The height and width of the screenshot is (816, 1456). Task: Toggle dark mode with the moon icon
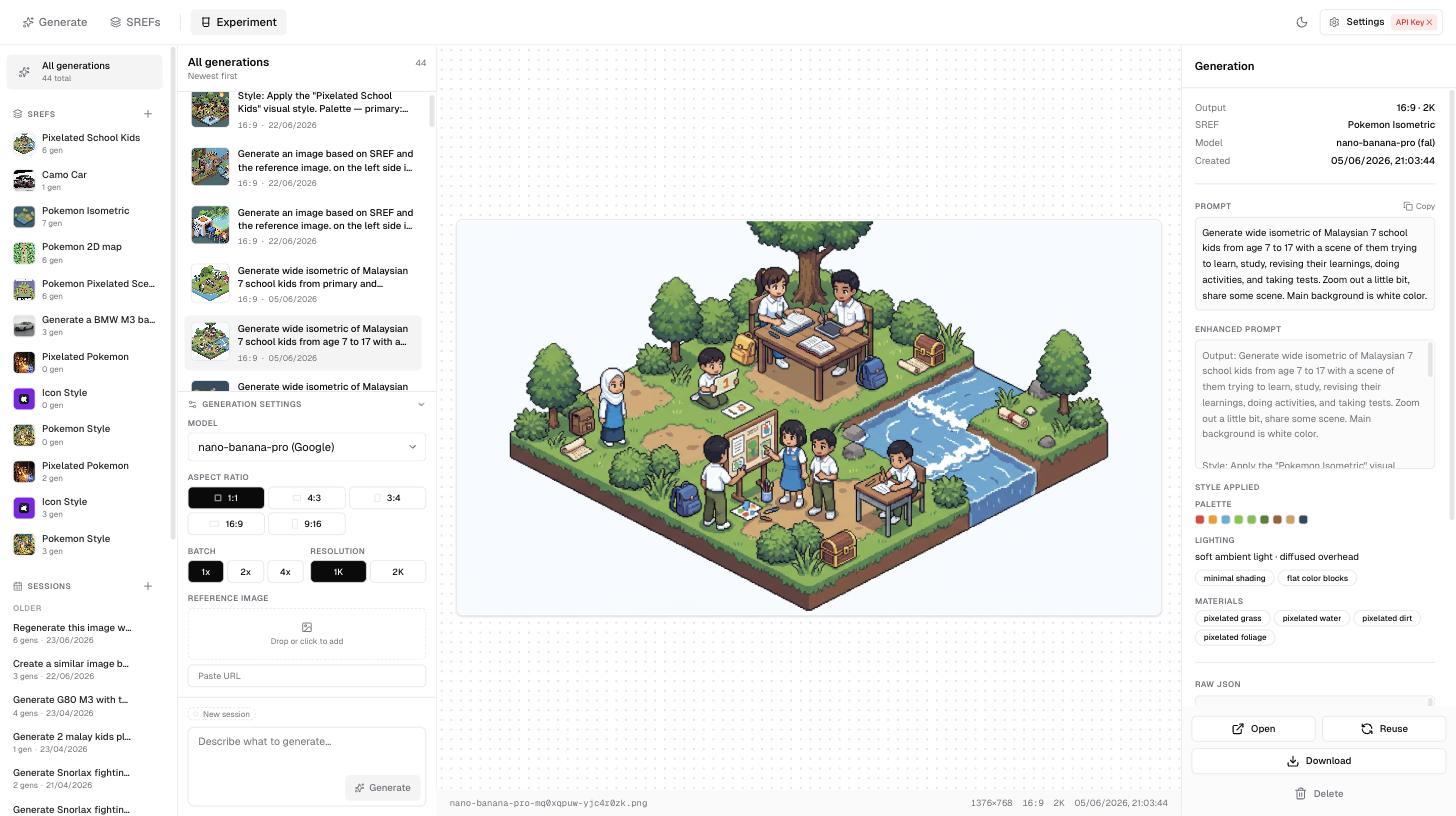point(1301,22)
